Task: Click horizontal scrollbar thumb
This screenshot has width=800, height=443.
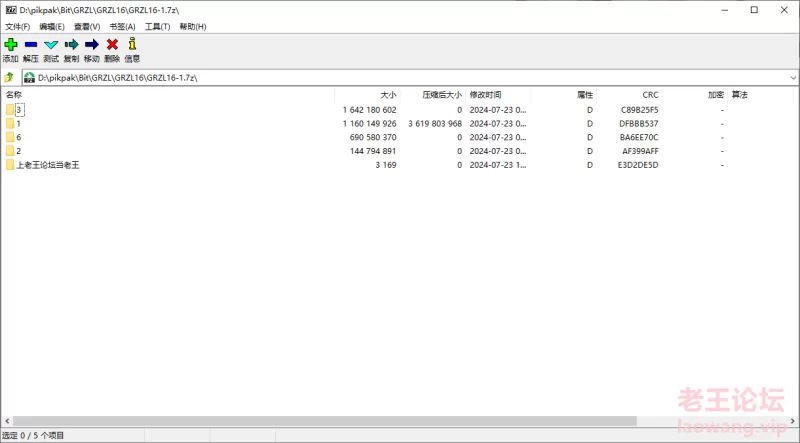Action: coord(324,421)
